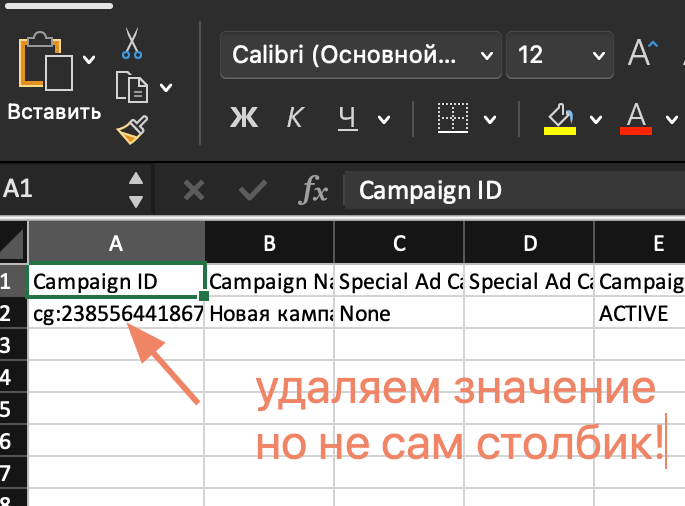Open the fill color dropdown arrow
The height and width of the screenshot is (506, 685).
tap(596, 119)
